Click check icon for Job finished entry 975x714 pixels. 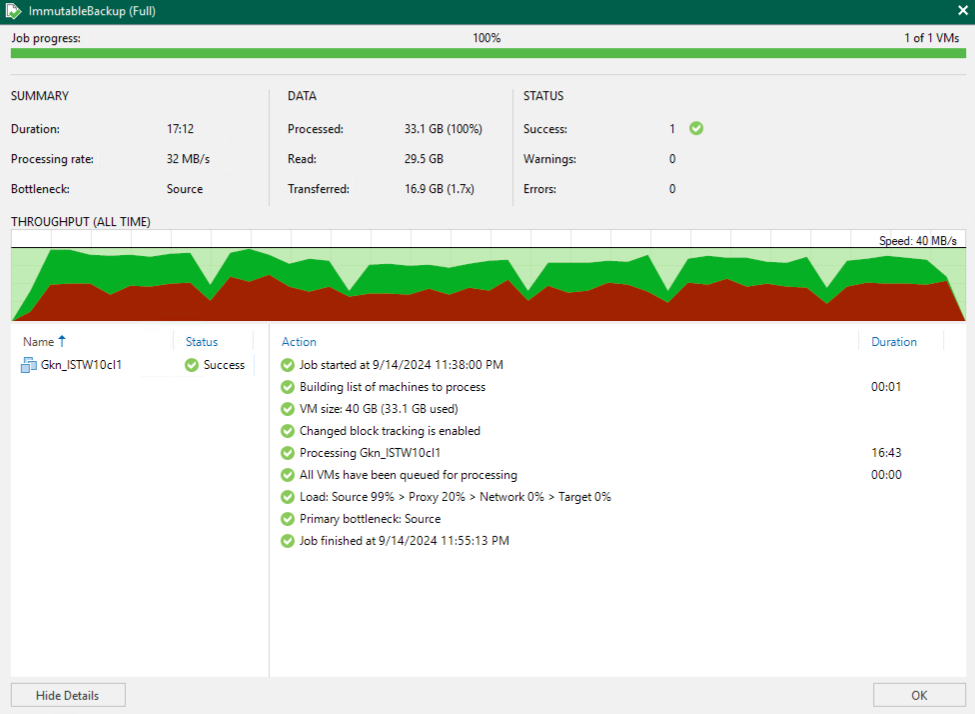coord(287,541)
